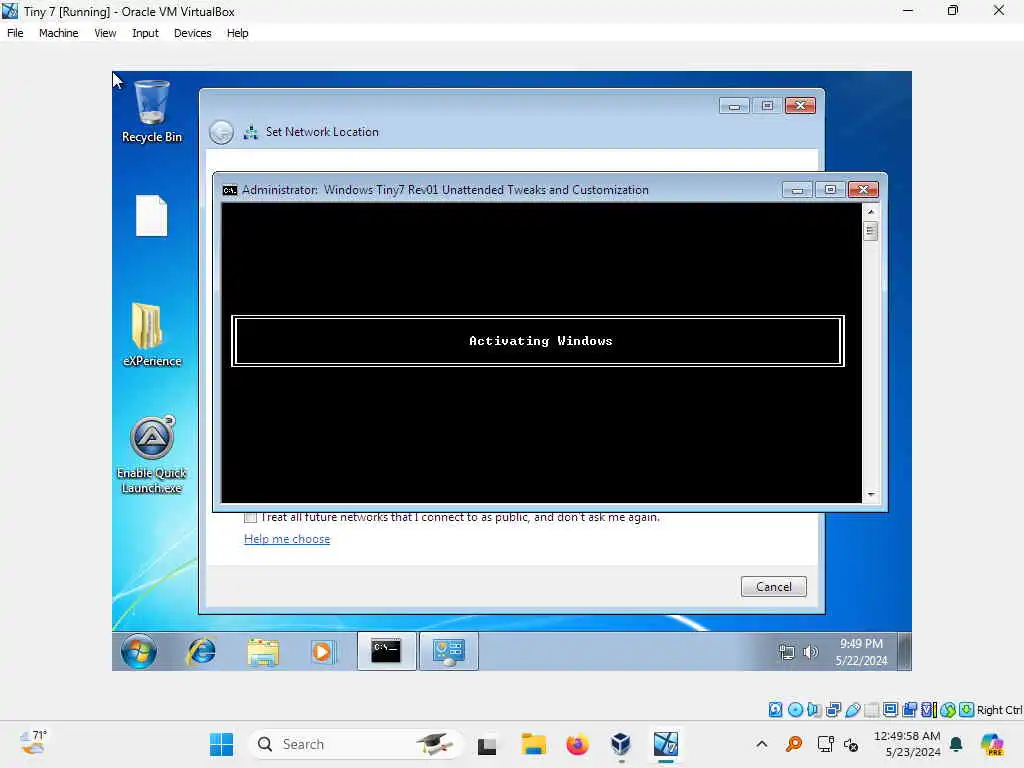This screenshot has width=1024, height=768.
Task: Click the console scrollbar thumb
Action: tap(871, 231)
